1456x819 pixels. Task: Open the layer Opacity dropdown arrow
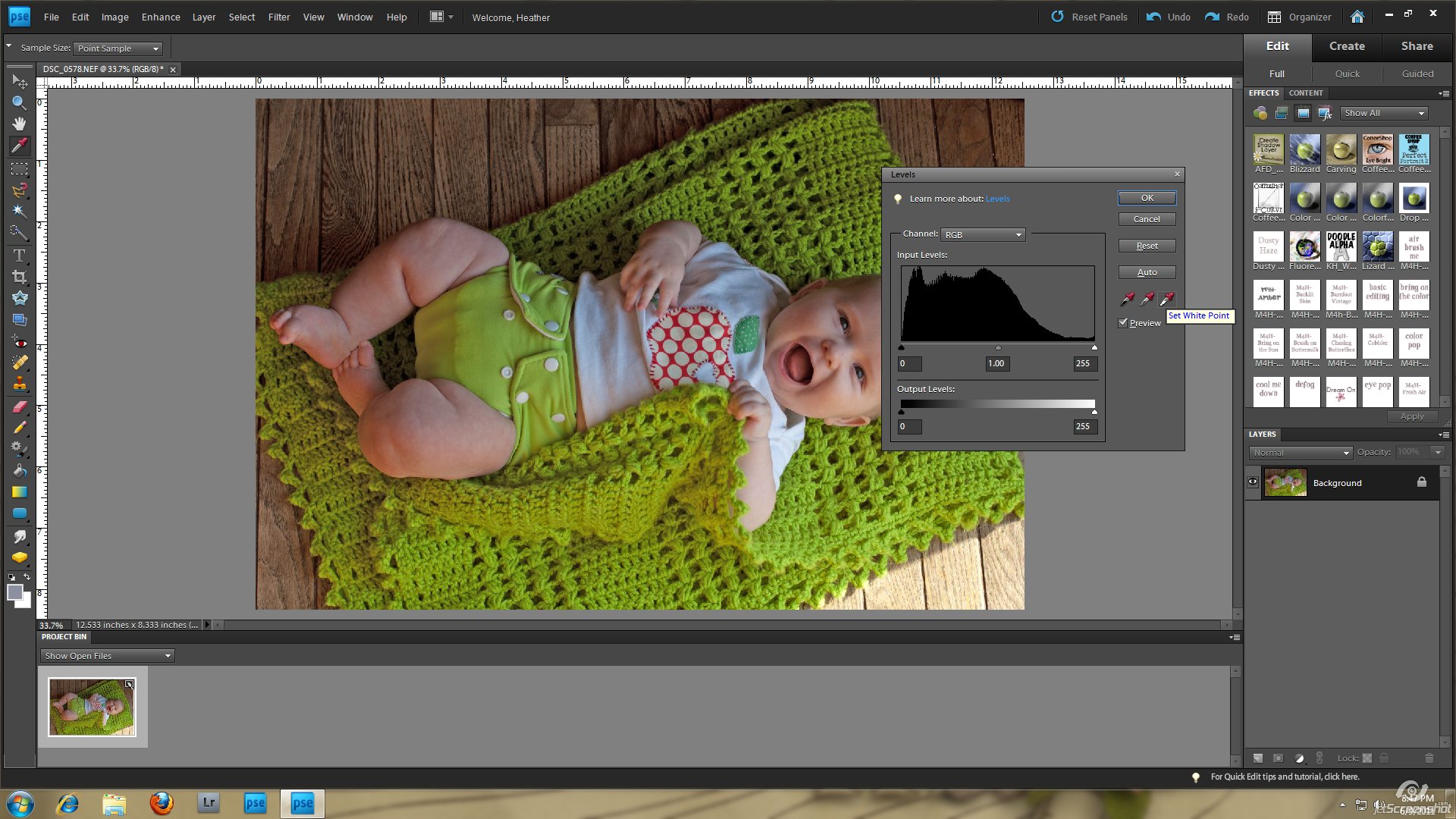(x=1438, y=452)
